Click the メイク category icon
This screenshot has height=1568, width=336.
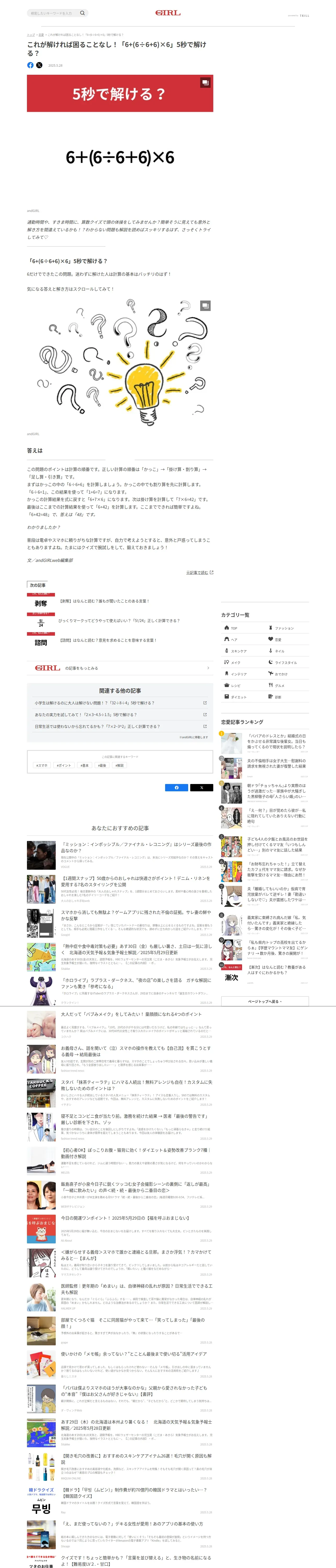(x=227, y=662)
